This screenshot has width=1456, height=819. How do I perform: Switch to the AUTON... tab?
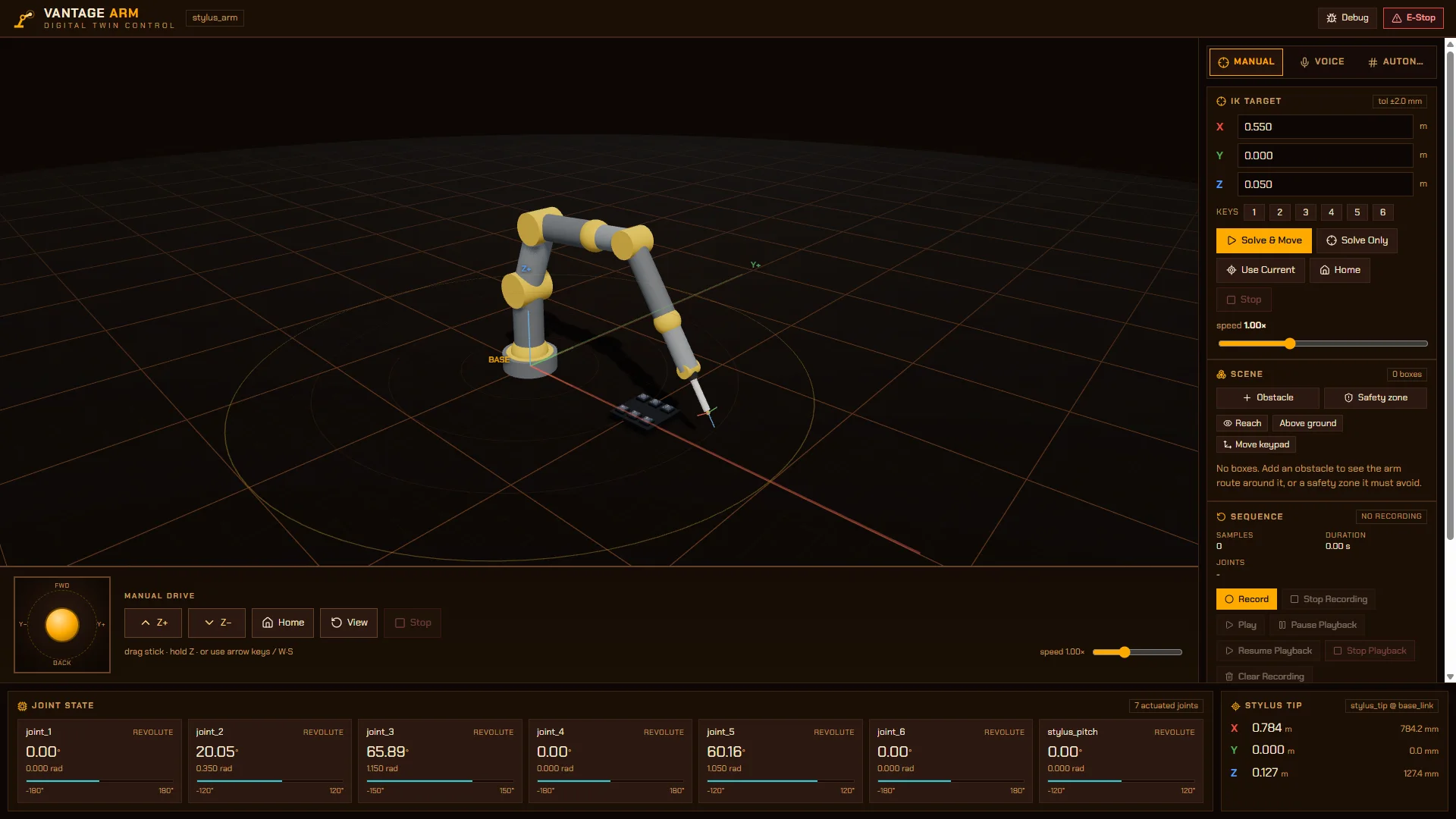click(x=1395, y=62)
